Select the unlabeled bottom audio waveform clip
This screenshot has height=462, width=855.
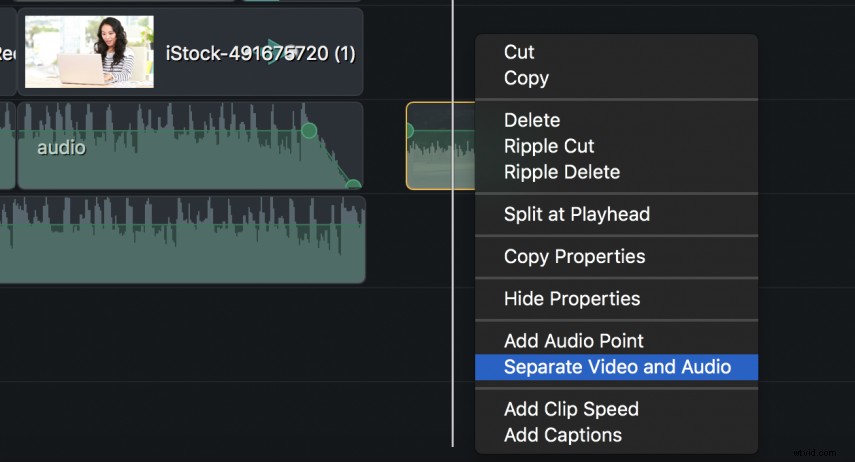point(182,240)
